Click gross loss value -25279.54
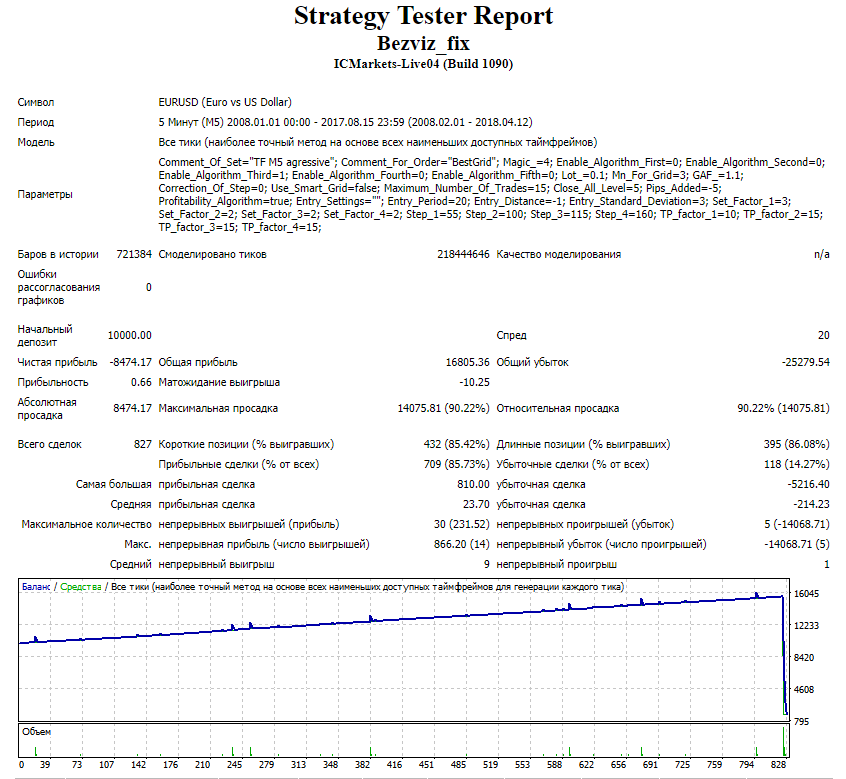This screenshot has height=779, width=846. click(806, 363)
